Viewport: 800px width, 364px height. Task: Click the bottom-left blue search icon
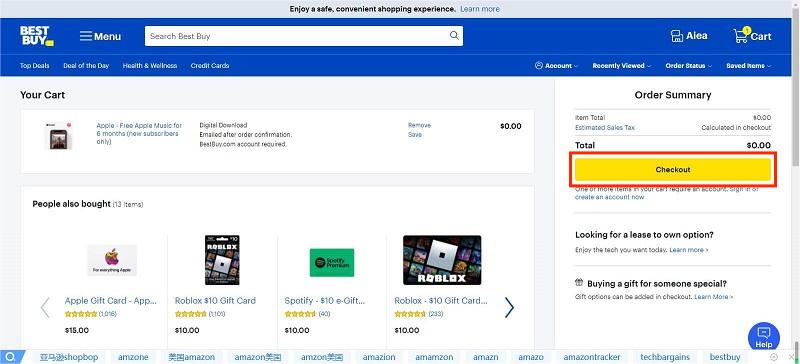pos(10,357)
